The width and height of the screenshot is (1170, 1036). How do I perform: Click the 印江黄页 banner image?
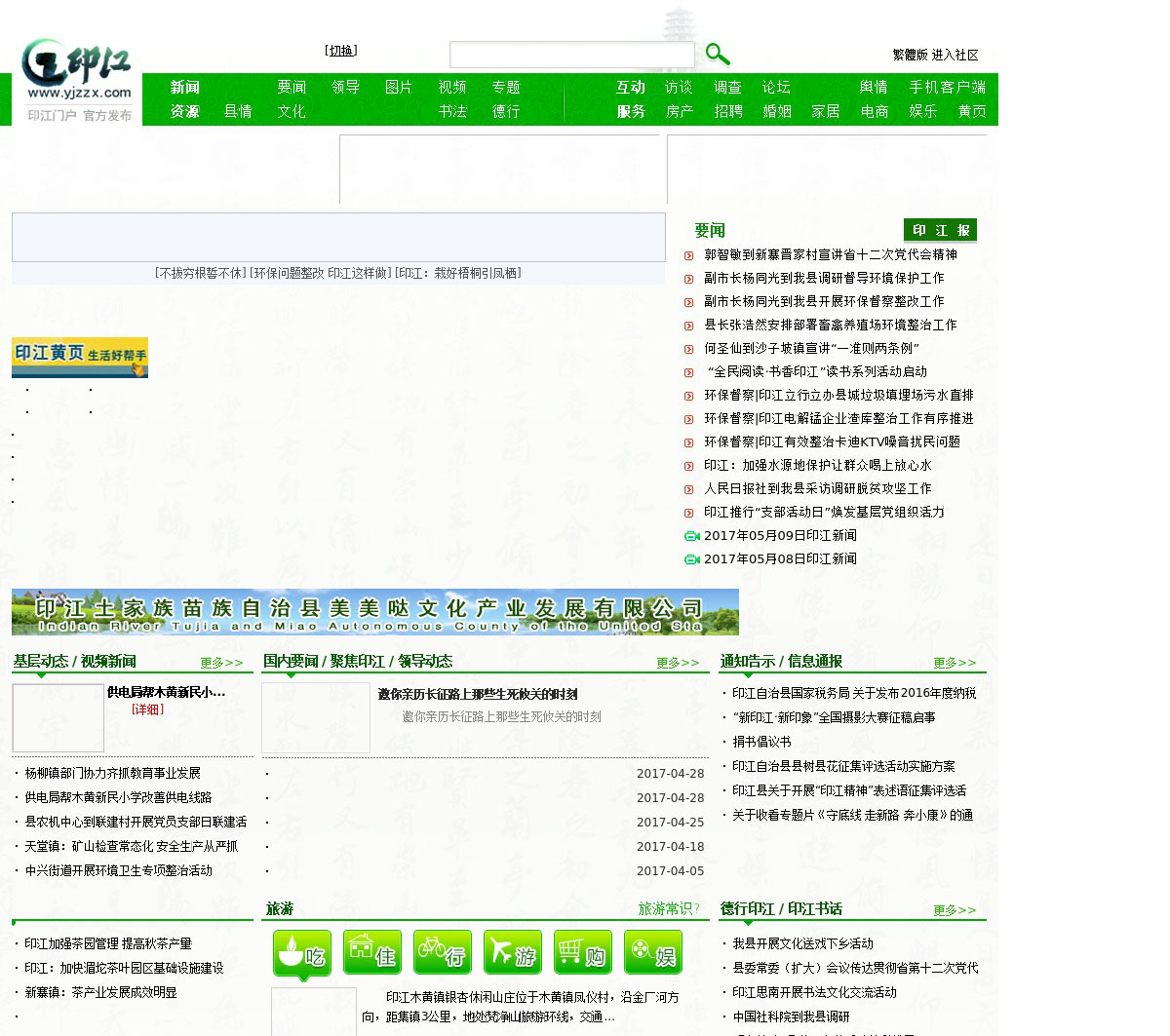click(x=80, y=358)
